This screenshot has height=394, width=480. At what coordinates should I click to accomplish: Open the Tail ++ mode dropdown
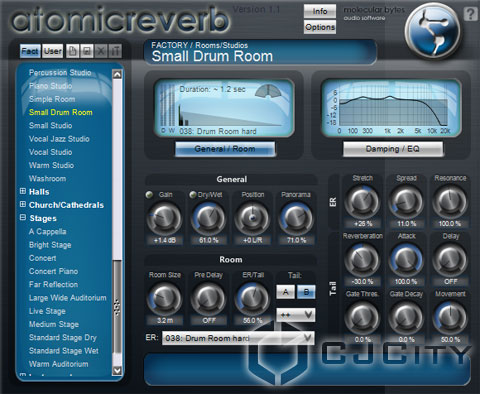tap(296, 315)
